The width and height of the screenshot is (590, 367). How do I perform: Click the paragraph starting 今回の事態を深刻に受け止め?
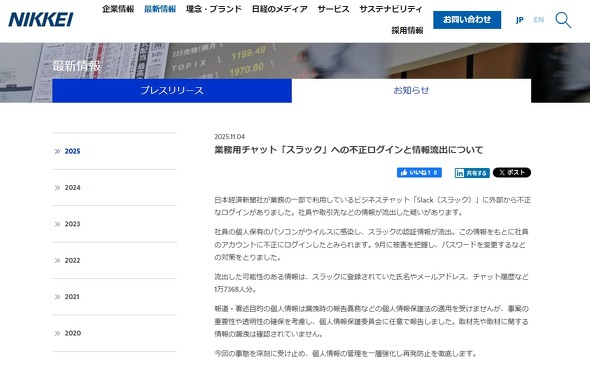coord(346,353)
